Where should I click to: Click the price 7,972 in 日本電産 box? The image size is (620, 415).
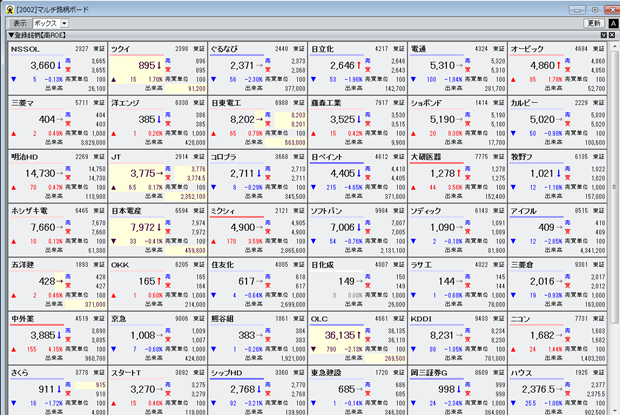(x=143, y=227)
